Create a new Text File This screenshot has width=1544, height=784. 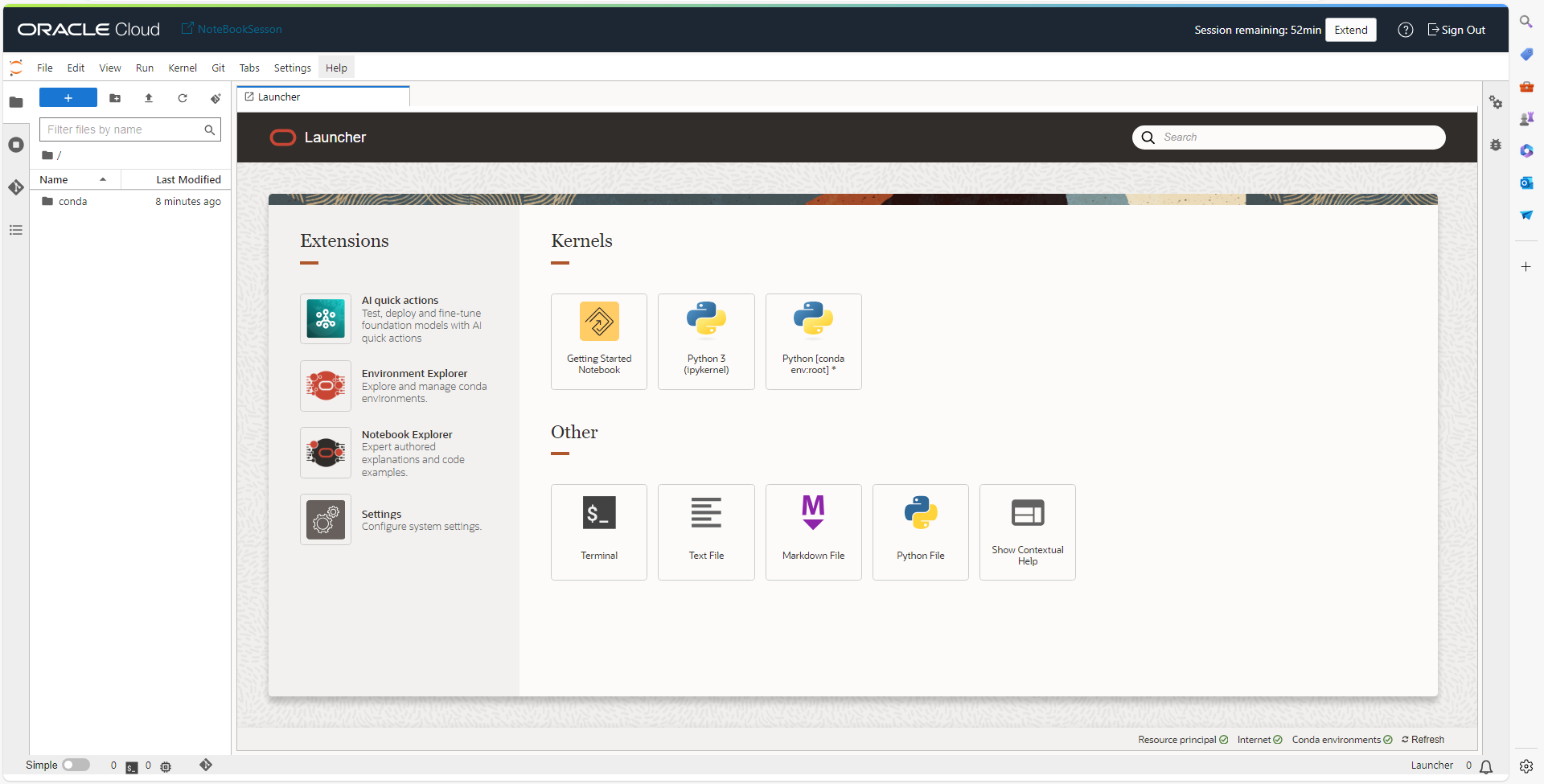(706, 532)
